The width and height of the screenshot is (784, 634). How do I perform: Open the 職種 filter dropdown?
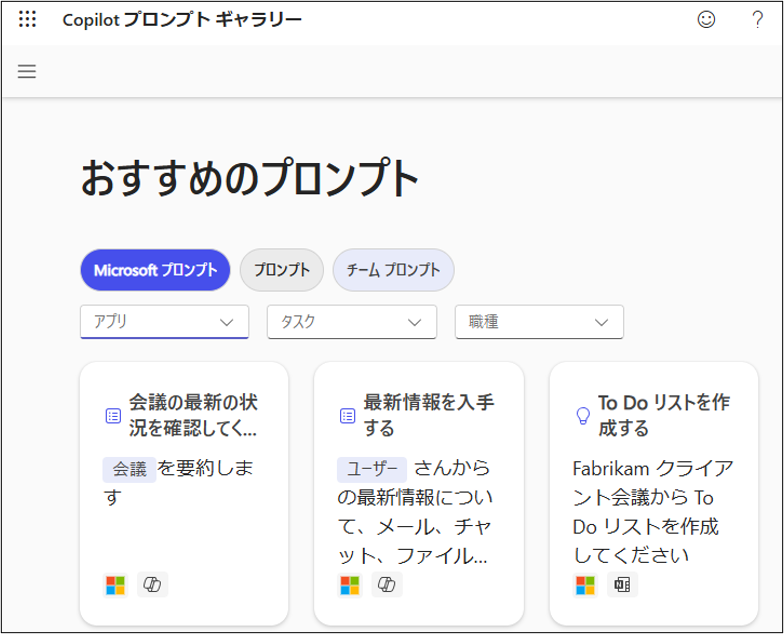[539, 322]
